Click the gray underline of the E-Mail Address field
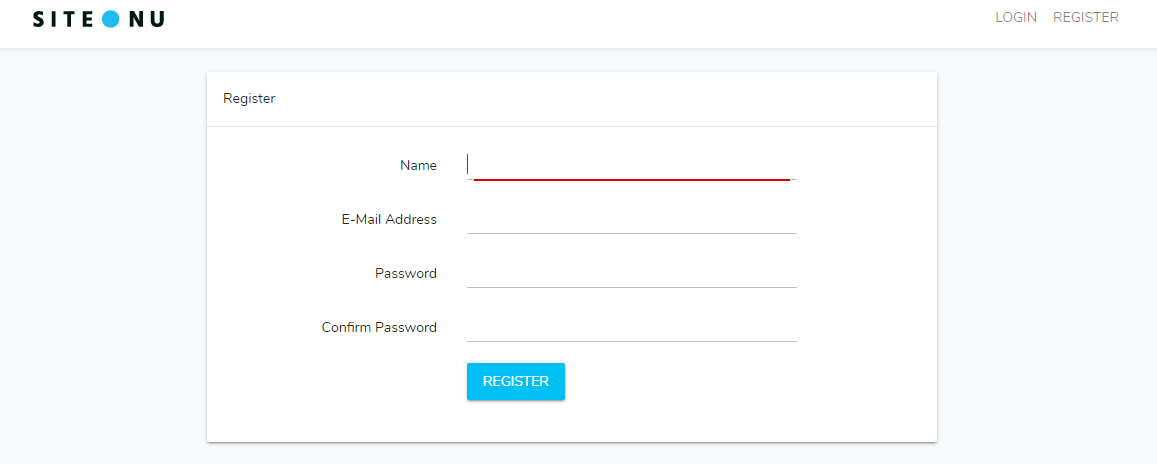Viewport: 1157px width, 464px height. pos(632,233)
